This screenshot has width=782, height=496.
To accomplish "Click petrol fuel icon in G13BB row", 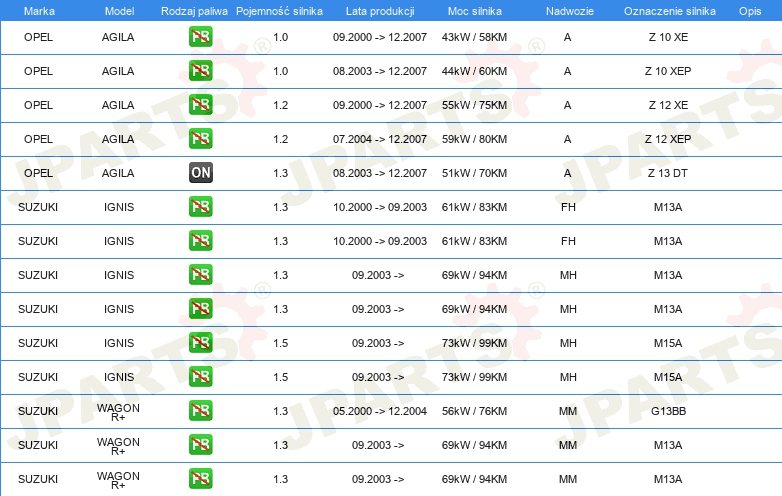I will click(200, 411).
